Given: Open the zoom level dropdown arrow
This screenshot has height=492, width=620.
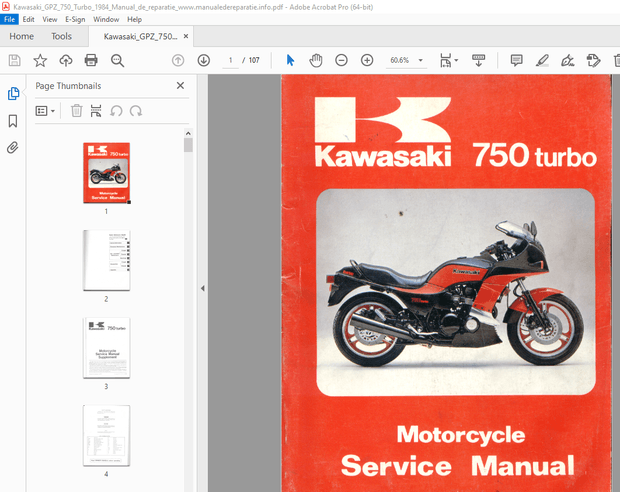Looking at the screenshot, I should (421, 61).
